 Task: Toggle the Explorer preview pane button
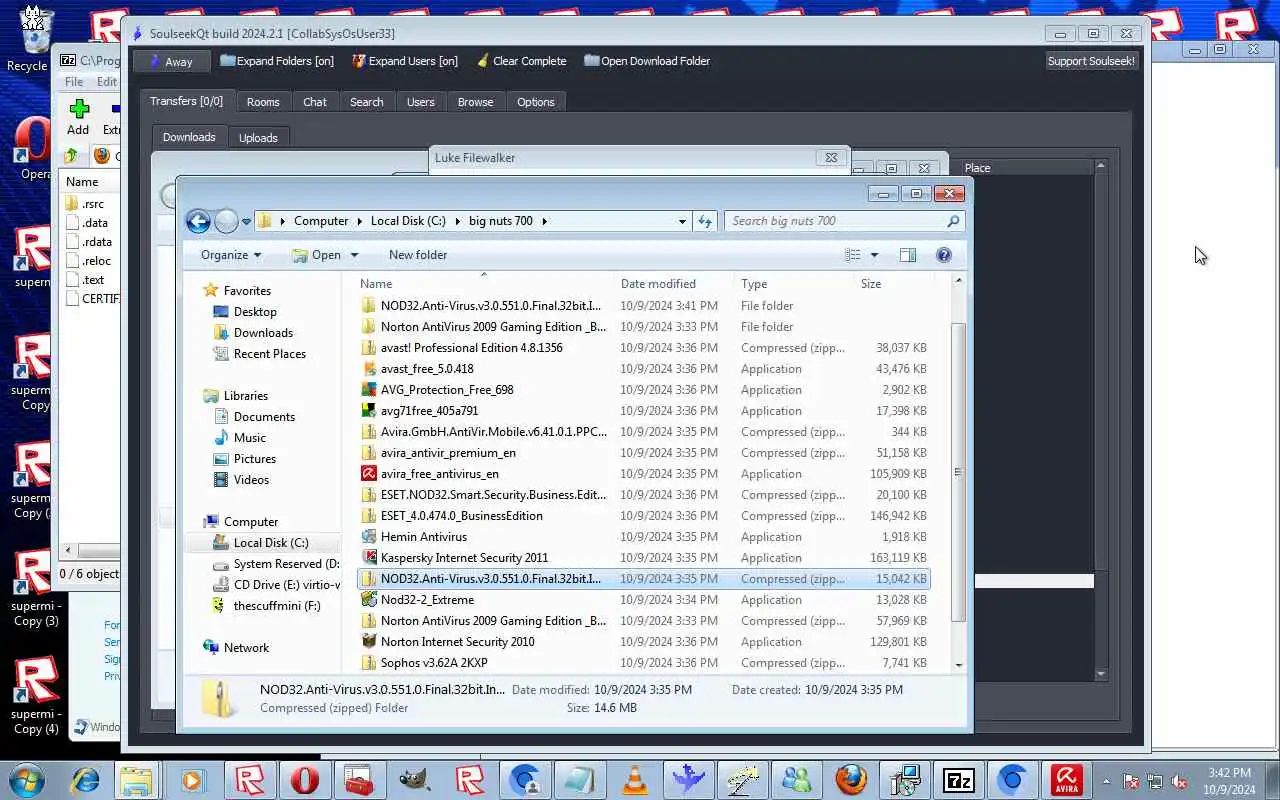tap(908, 255)
